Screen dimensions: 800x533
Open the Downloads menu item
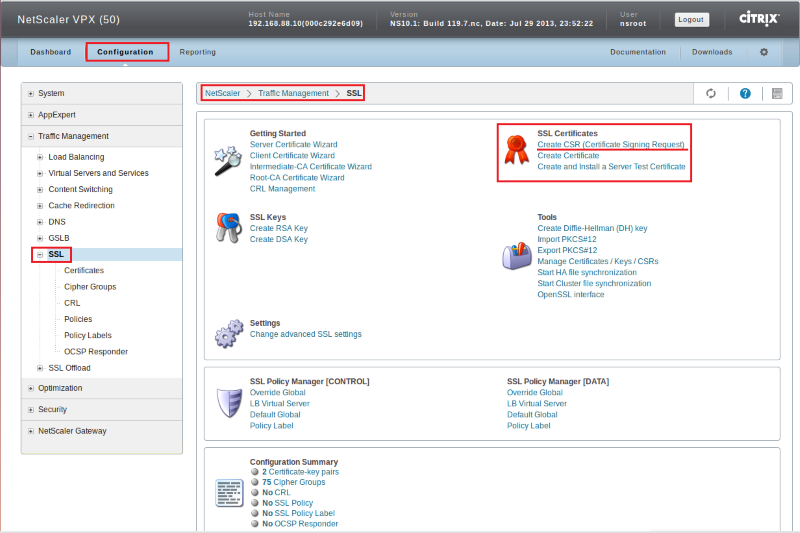tap(712, 52)
